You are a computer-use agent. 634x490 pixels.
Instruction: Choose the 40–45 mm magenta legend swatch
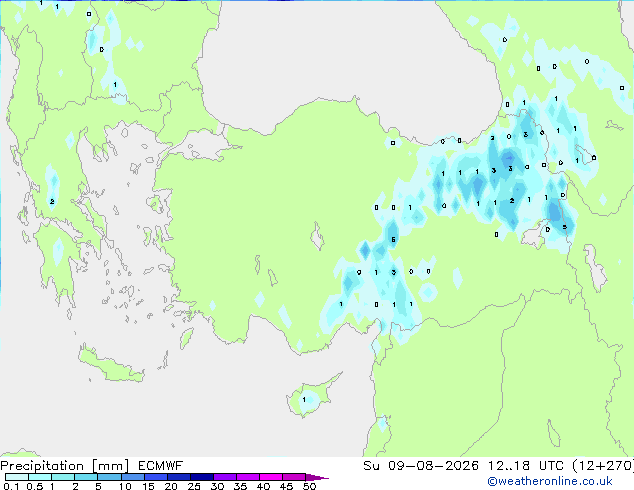271,477
